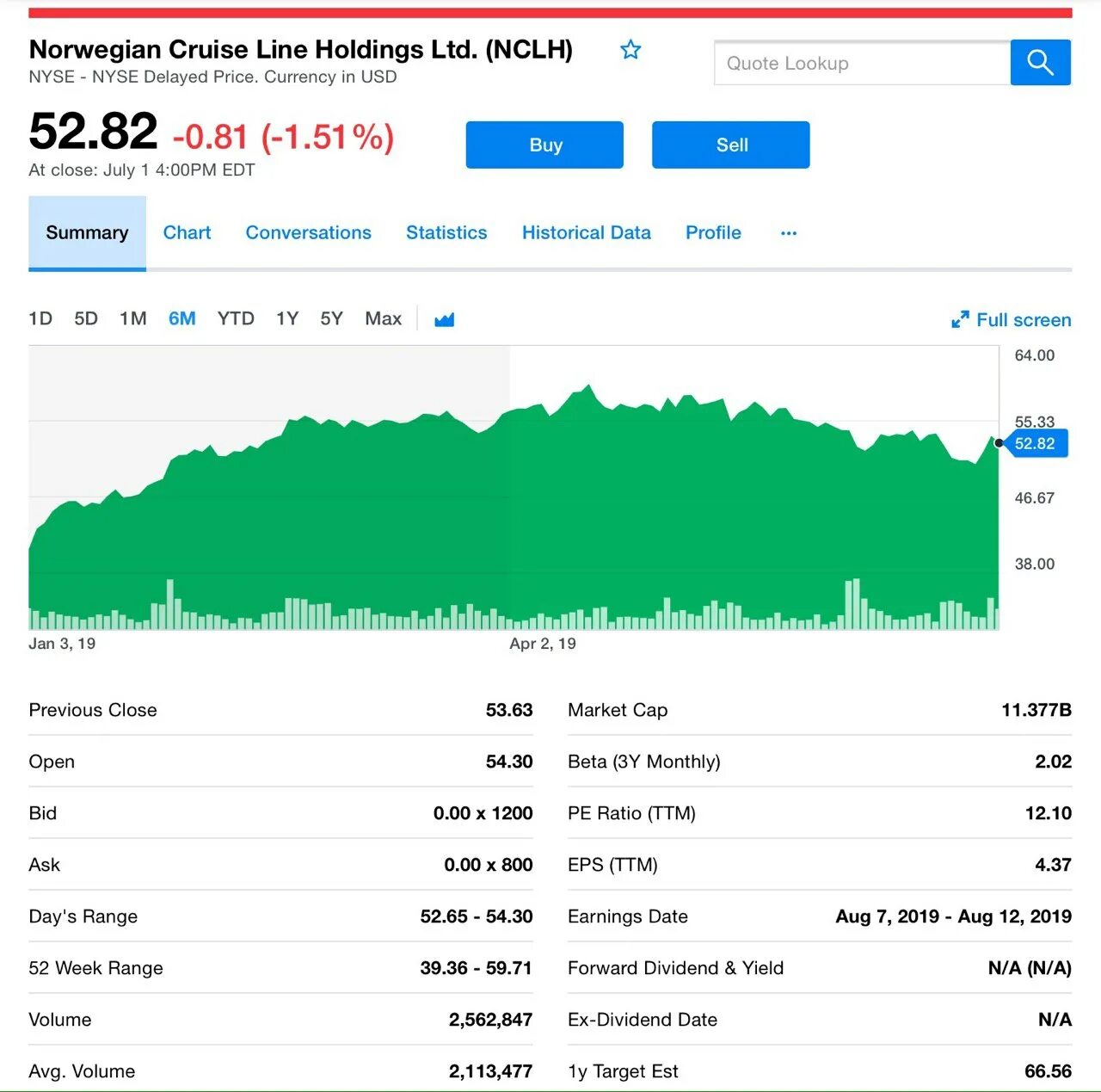Click the large 52.82 price quote
This screenshot has width=1101, height=1092.
pyautogui.click(x=94, y=132)
